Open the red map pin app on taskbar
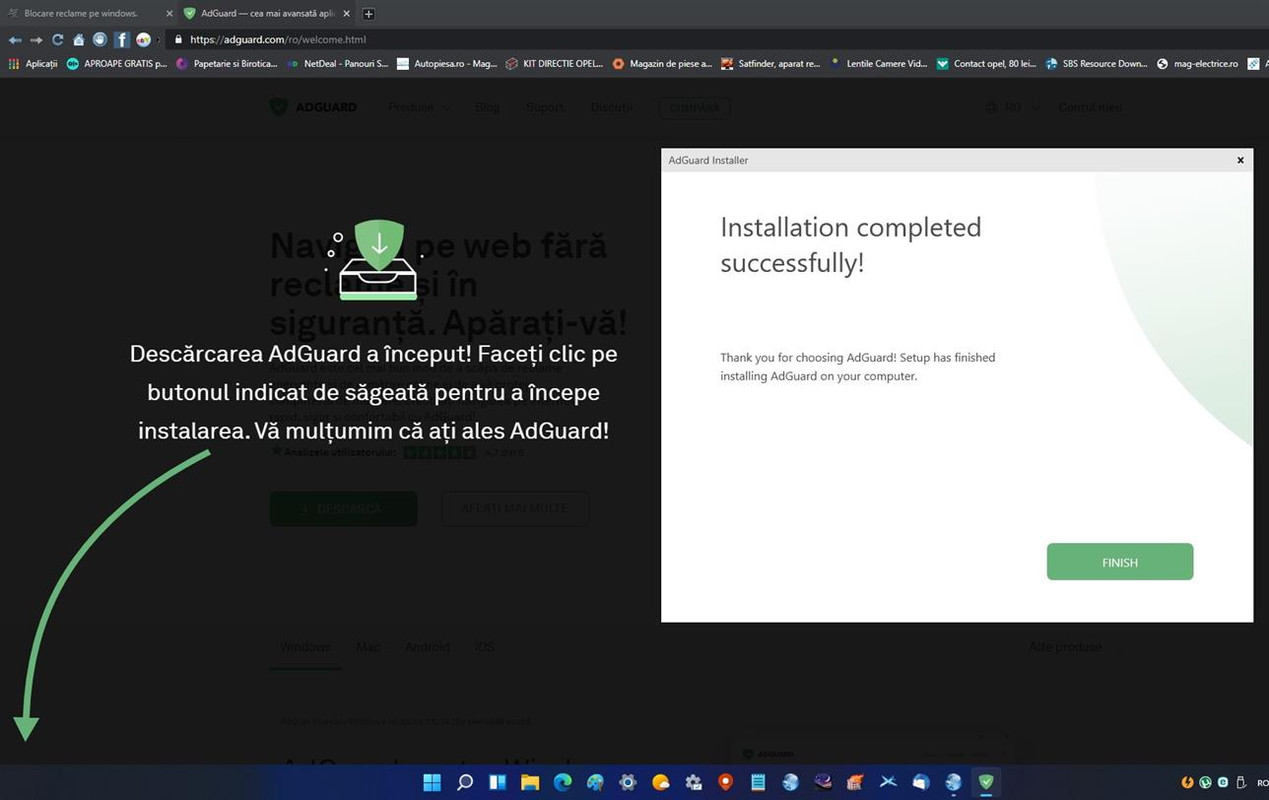Image resolution: width=1269 pixels, height=800 pixels. pos(725,782)
